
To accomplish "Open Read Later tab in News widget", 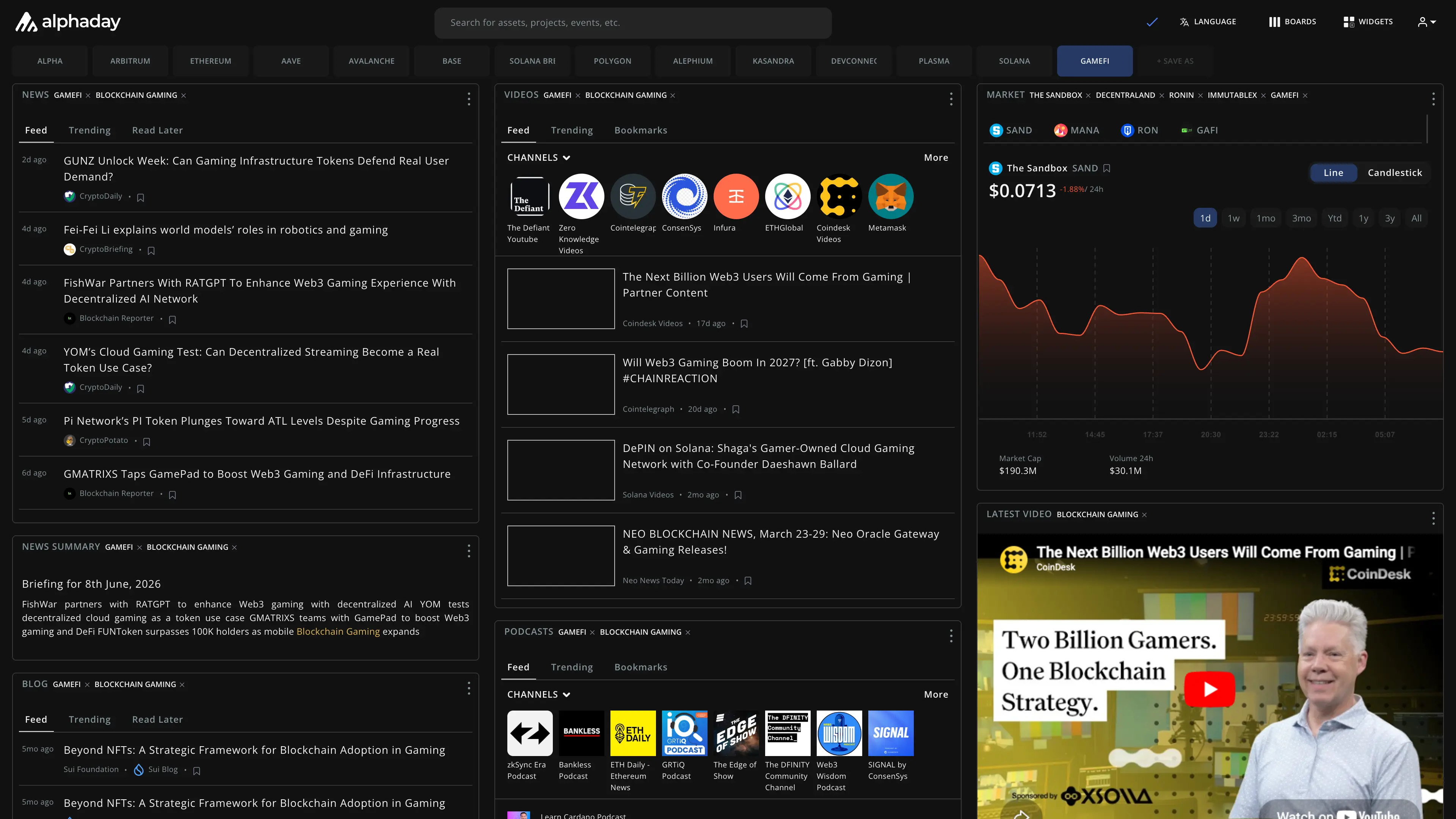I will pyautogui.click(x=157, y=130).
